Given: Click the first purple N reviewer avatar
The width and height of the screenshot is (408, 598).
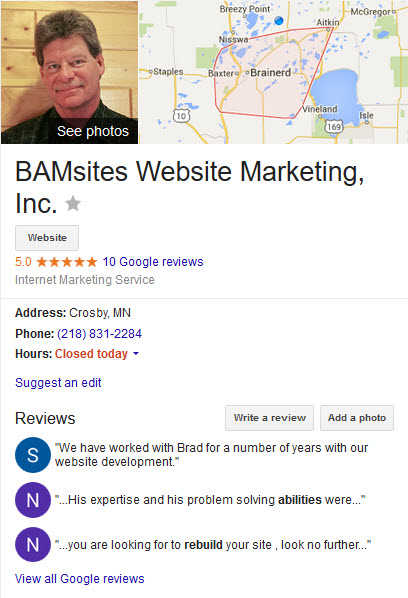Looking at the screenshot, I should (x=33, y=500).
